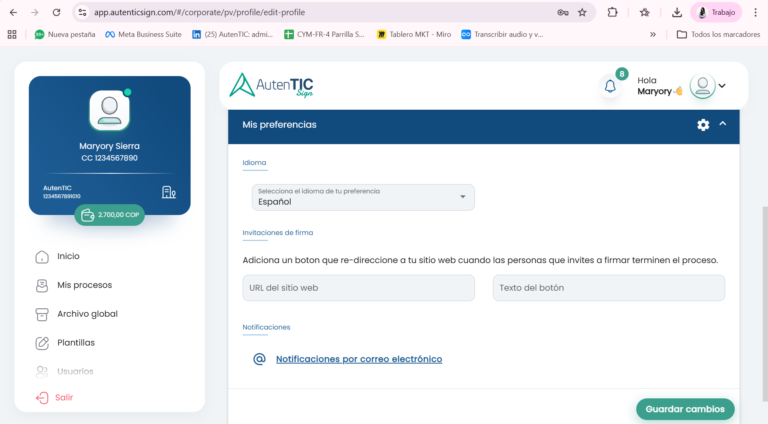Click the company building icon on profile card
768x424 pixels.
point(168,192)
